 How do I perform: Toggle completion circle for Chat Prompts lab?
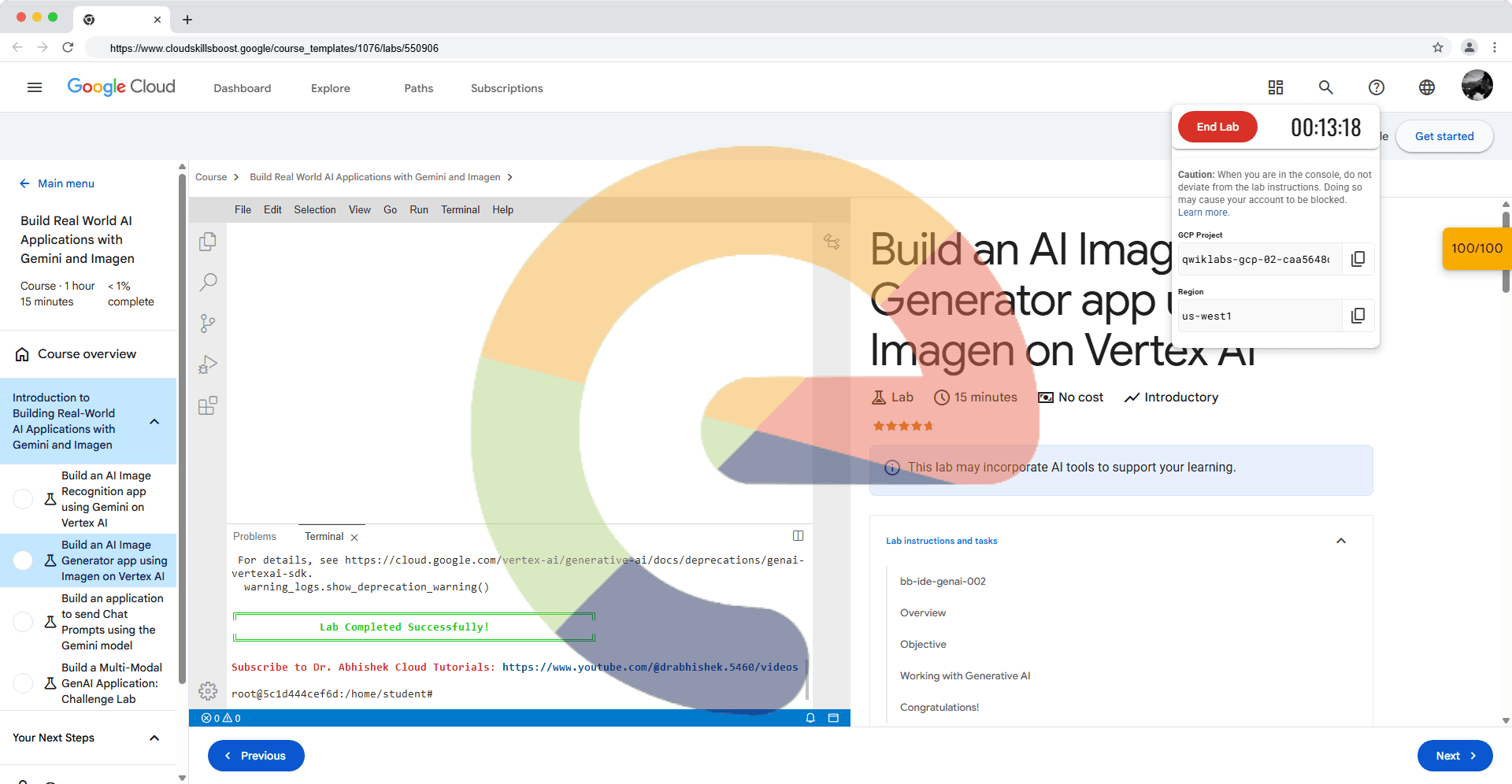point(24,622)
